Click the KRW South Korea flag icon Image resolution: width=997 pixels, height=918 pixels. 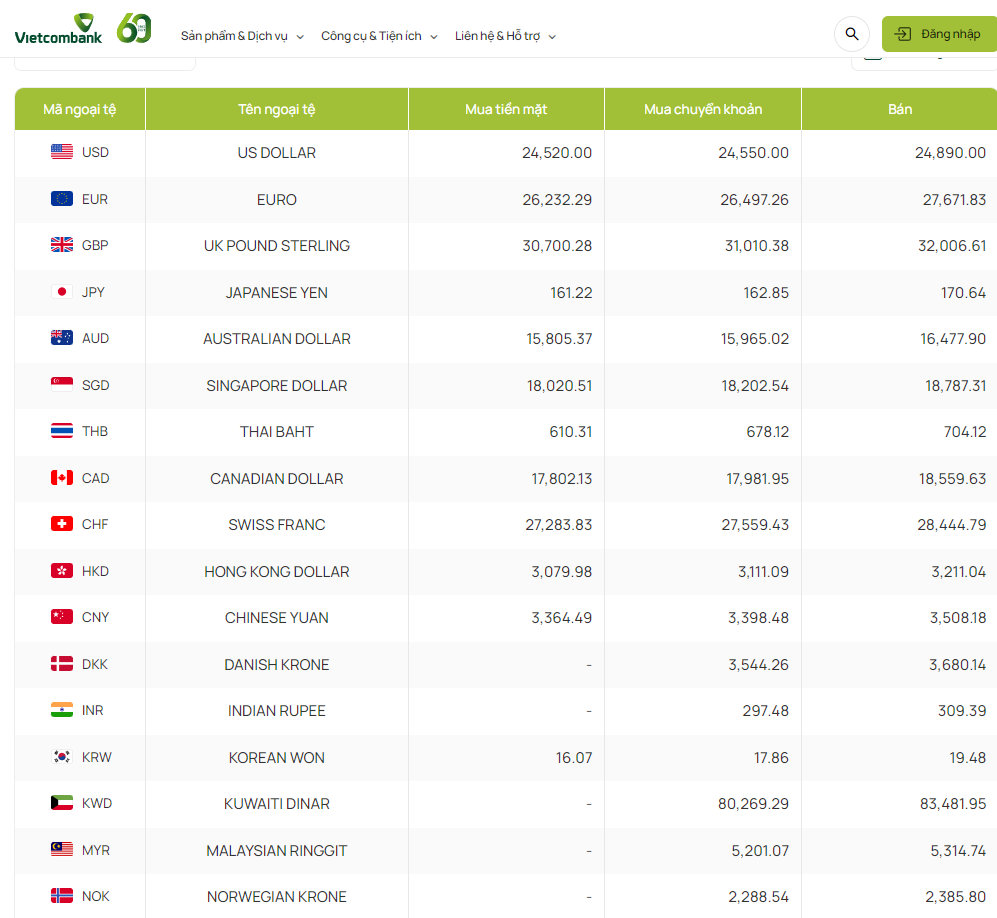pos(62,757)
